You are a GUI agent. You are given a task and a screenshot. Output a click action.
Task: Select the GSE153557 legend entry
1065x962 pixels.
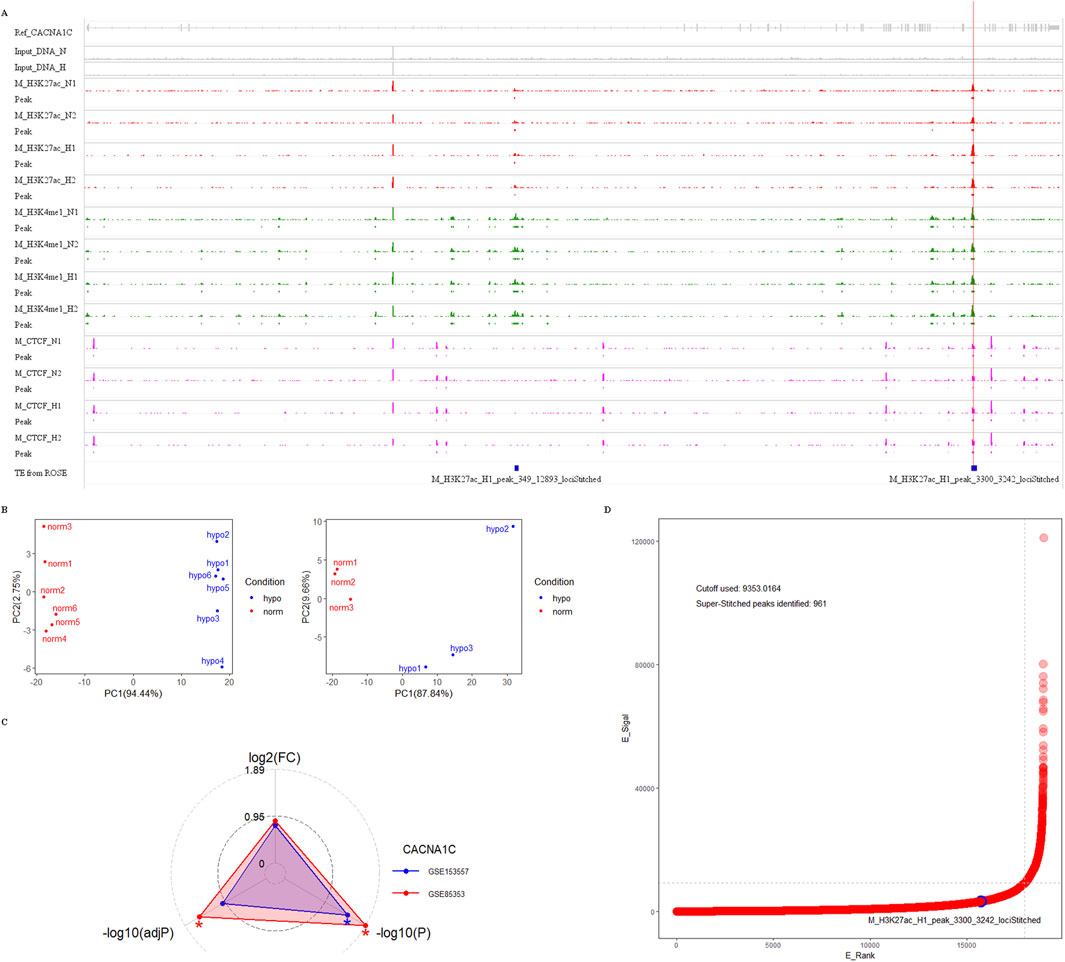click(x=448, y=871)
